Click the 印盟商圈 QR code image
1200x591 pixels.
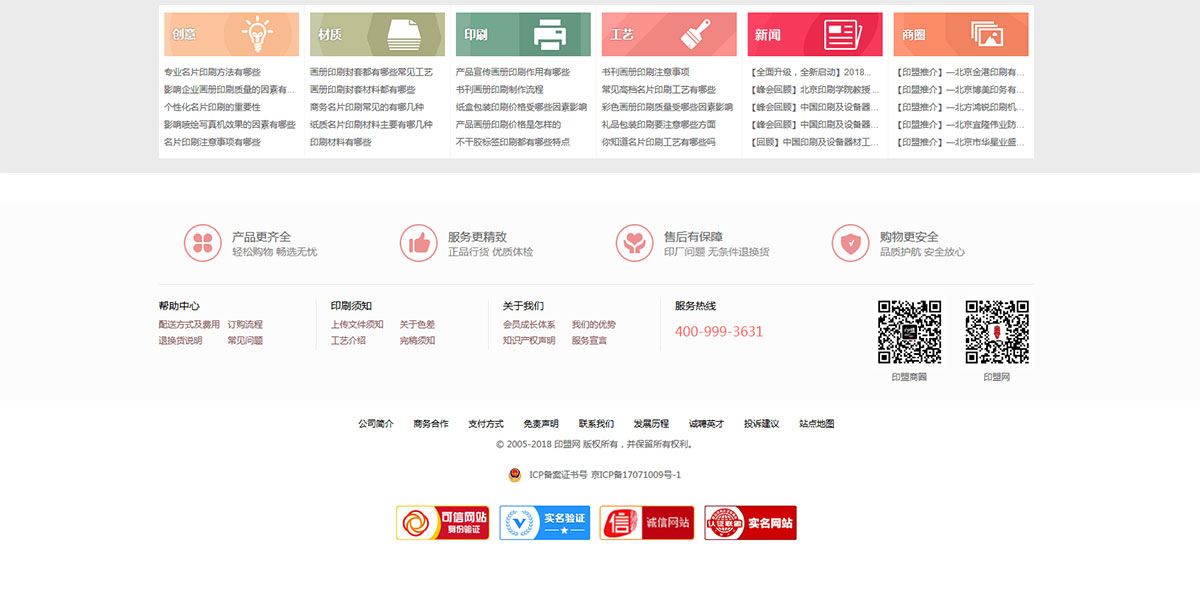tap(909, 332)
